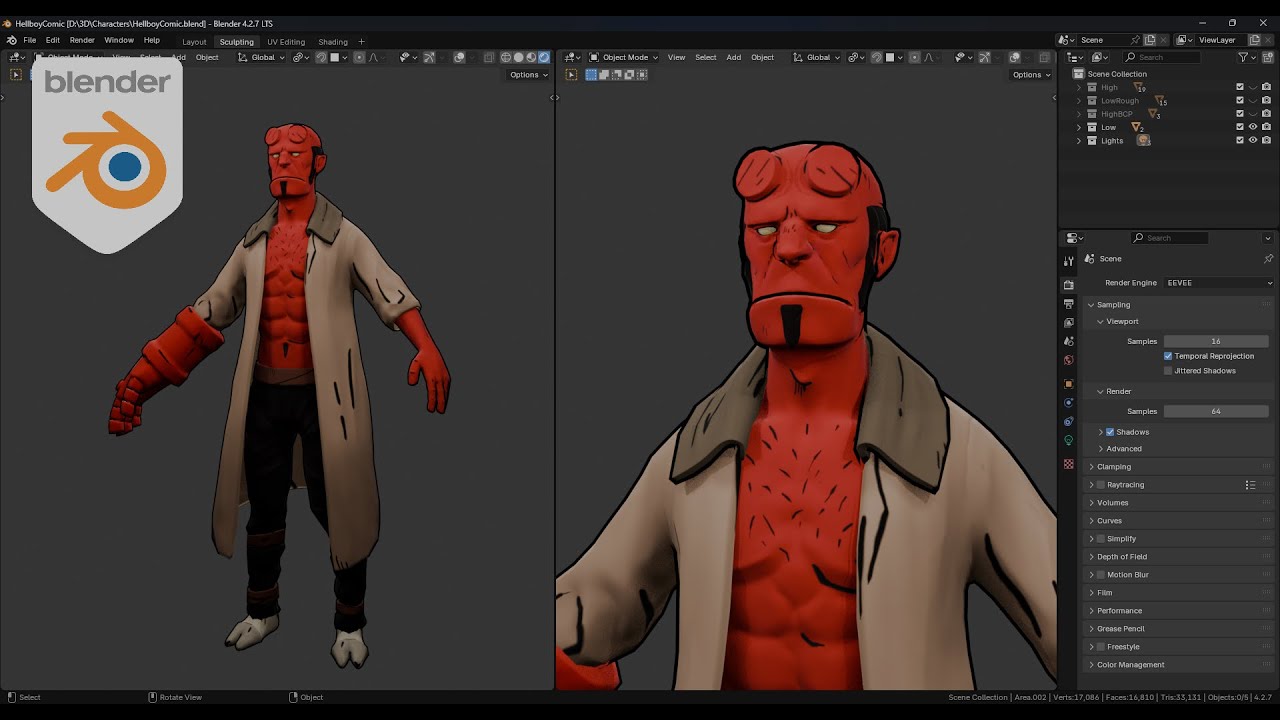Open Options popover in left viewport

[x=528, y=75]
